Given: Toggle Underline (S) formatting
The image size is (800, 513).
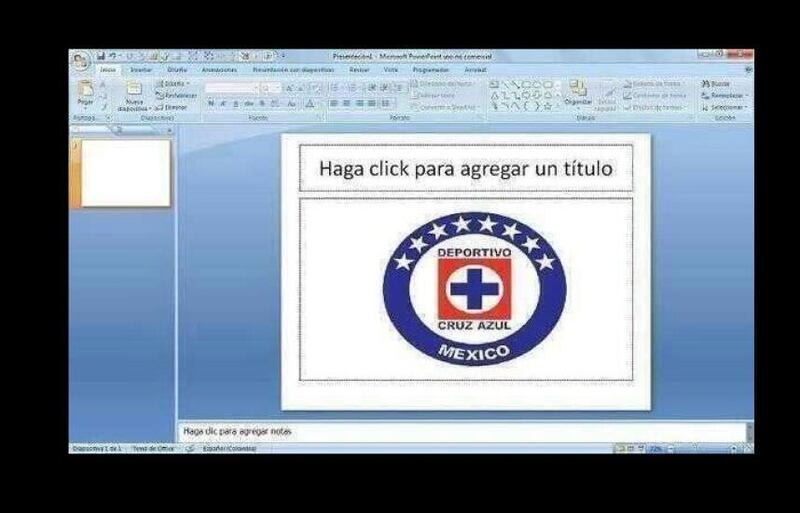Looking at the screenshot, I should click(x=235, y=104).
